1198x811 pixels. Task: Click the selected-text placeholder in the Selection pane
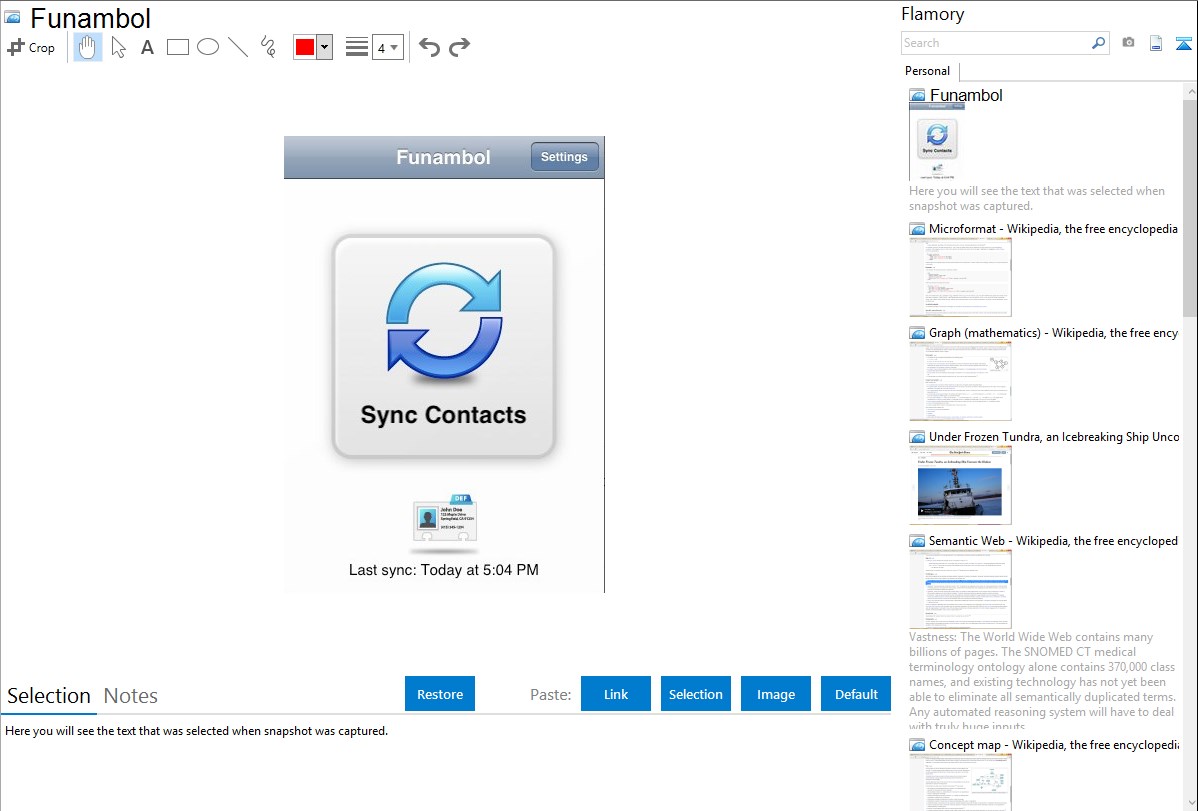[196, 731]
